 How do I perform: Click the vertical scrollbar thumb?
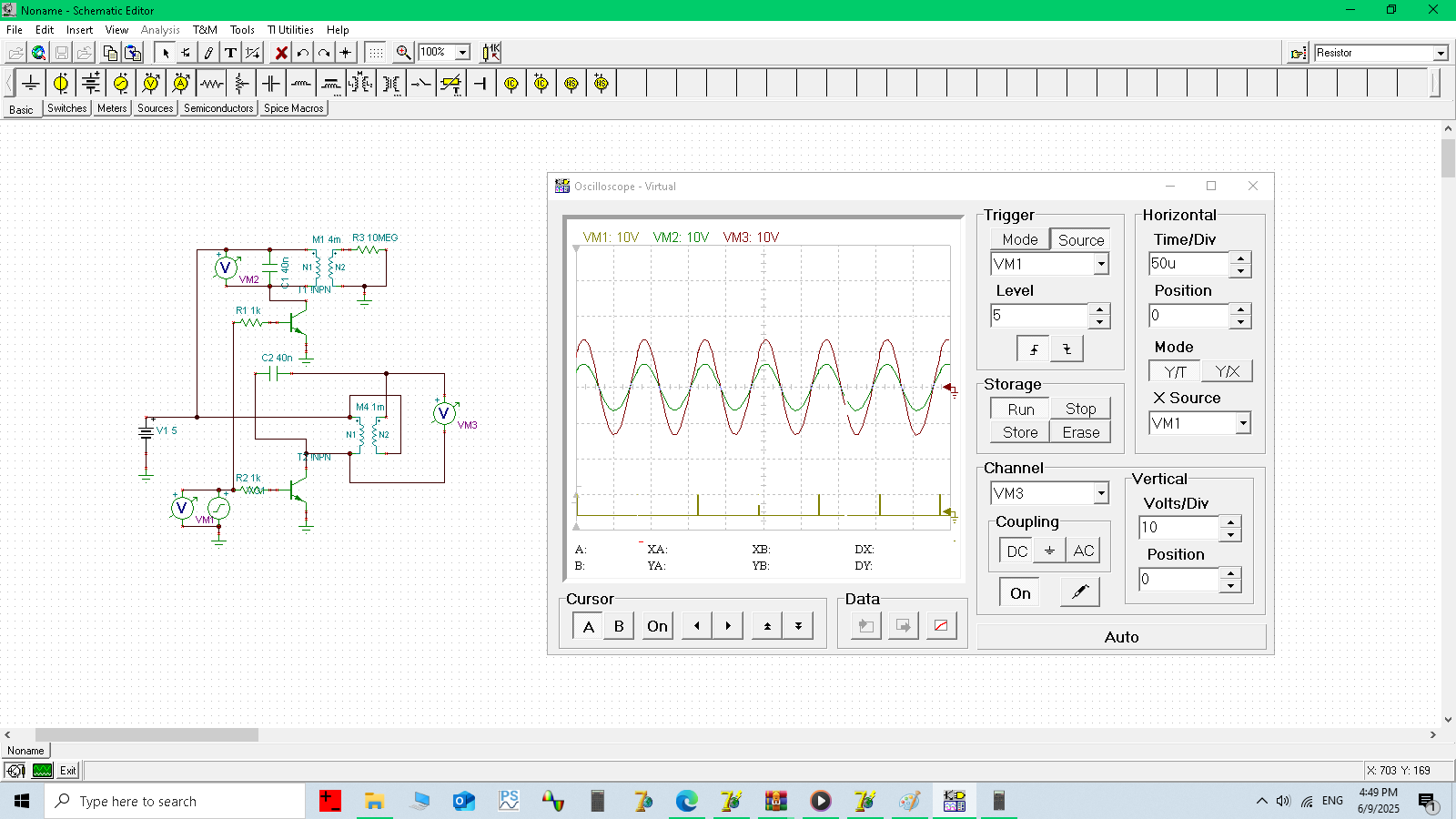tap(1448, 157)
